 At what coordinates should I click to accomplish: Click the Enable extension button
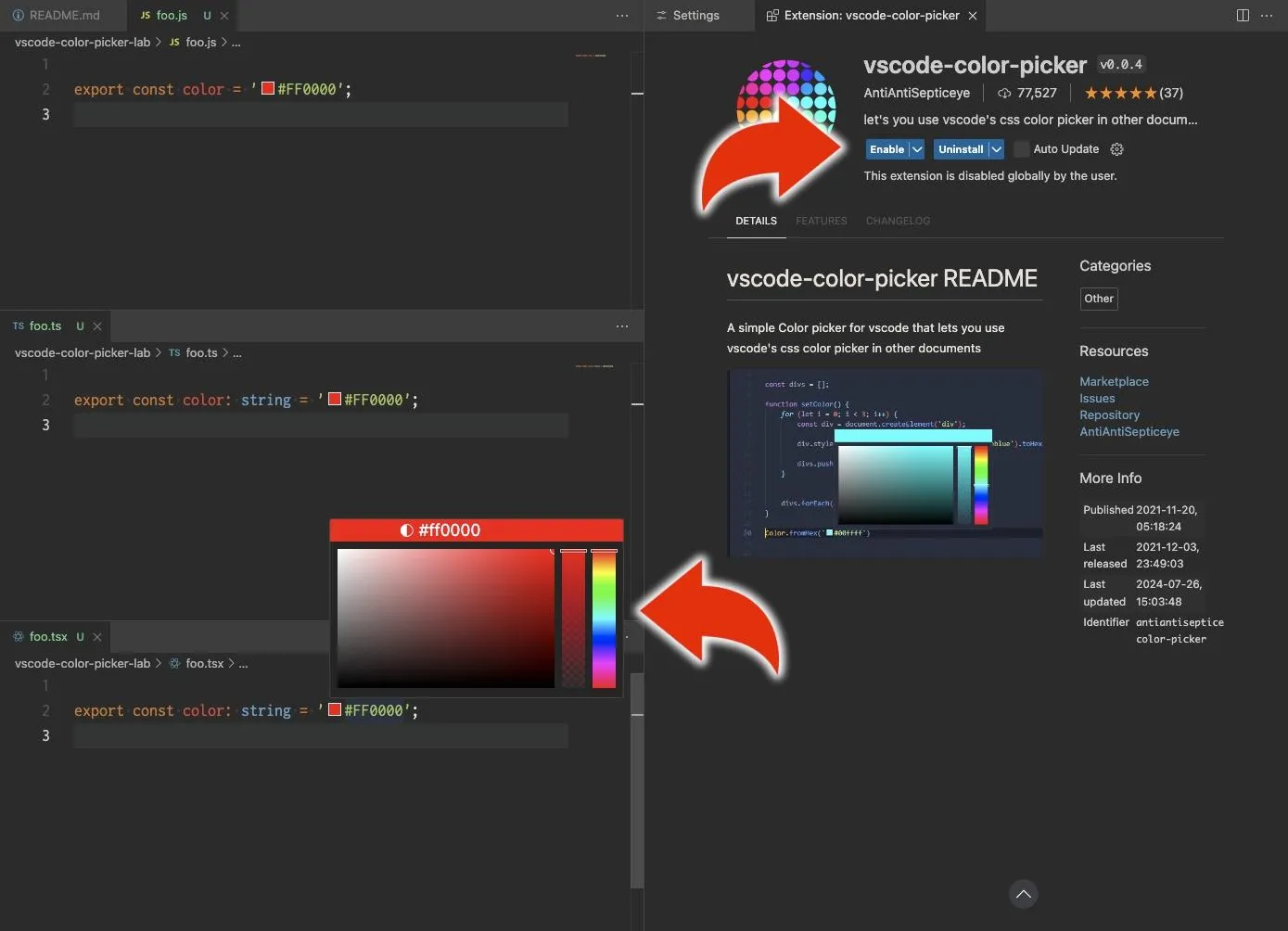(x=886, y=149)
